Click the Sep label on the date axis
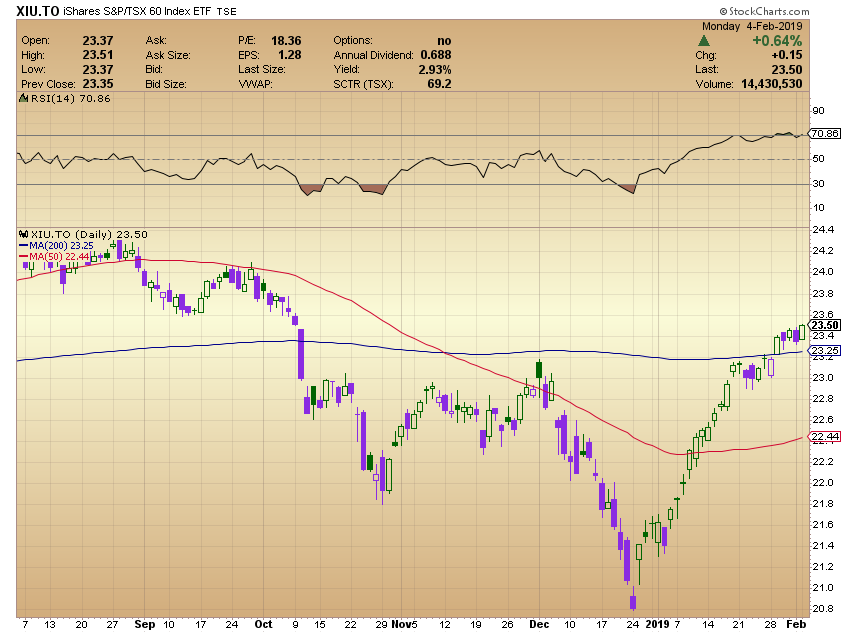Image resolution: width=850 pixels, height=633 pixels. click(x=145, y=624)
